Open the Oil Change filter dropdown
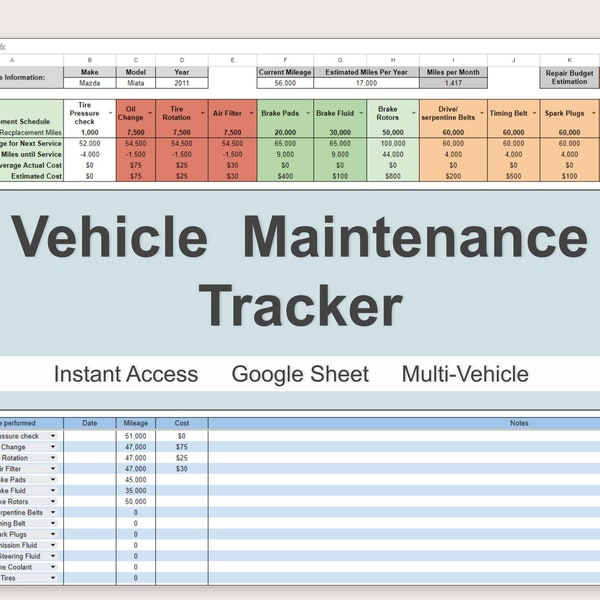This screenshot has height=600, width=600. click(x=150, y=113)
